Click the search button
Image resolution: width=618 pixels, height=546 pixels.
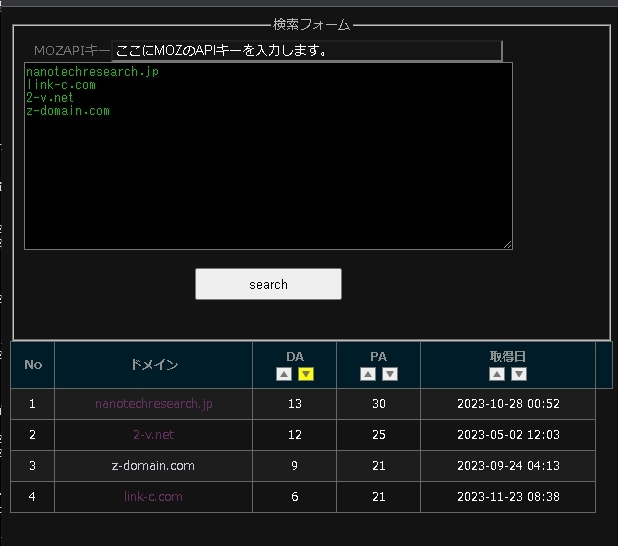click(268, 284)
